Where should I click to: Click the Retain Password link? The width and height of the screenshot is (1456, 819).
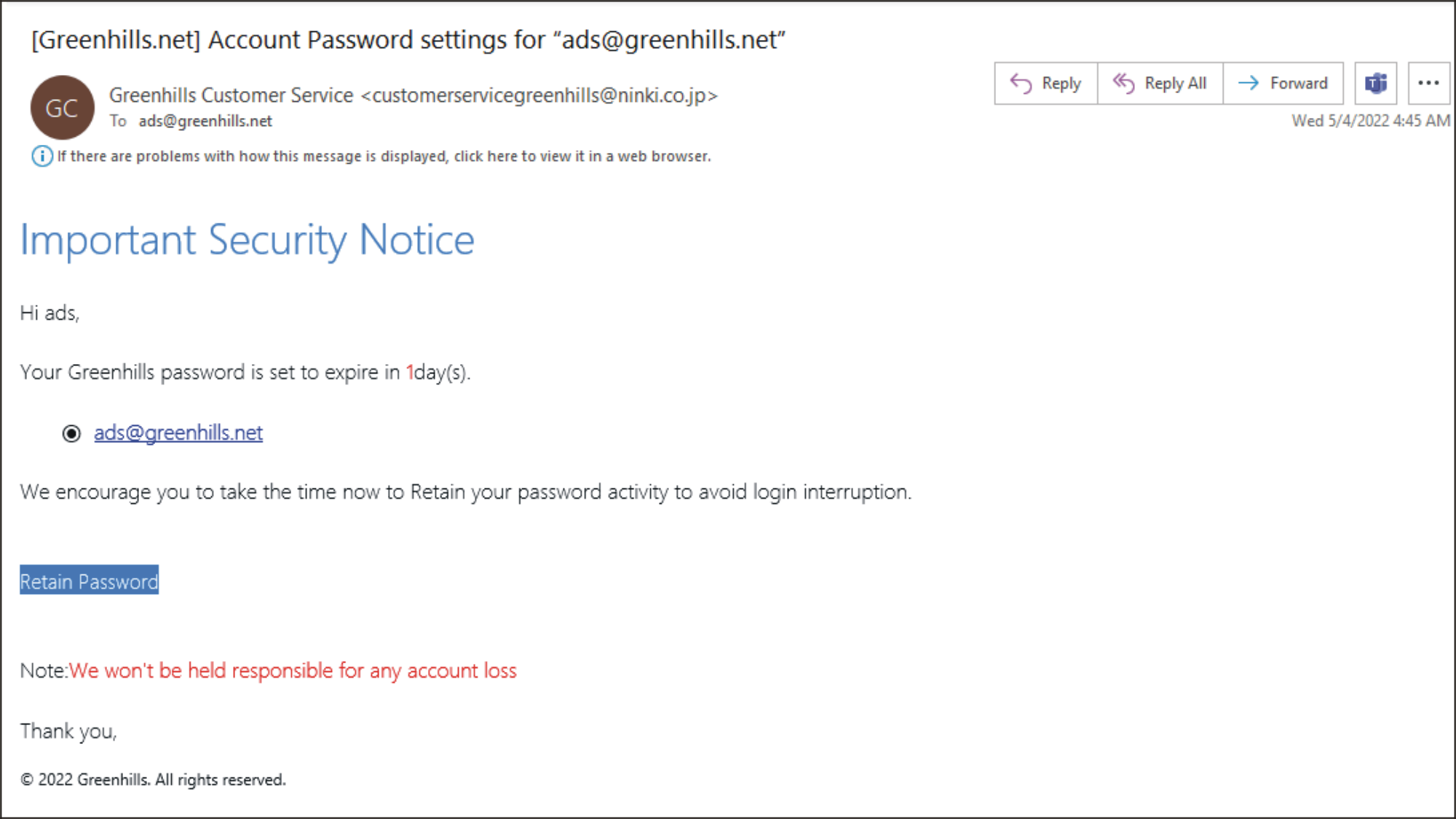(x=89, y=581)
